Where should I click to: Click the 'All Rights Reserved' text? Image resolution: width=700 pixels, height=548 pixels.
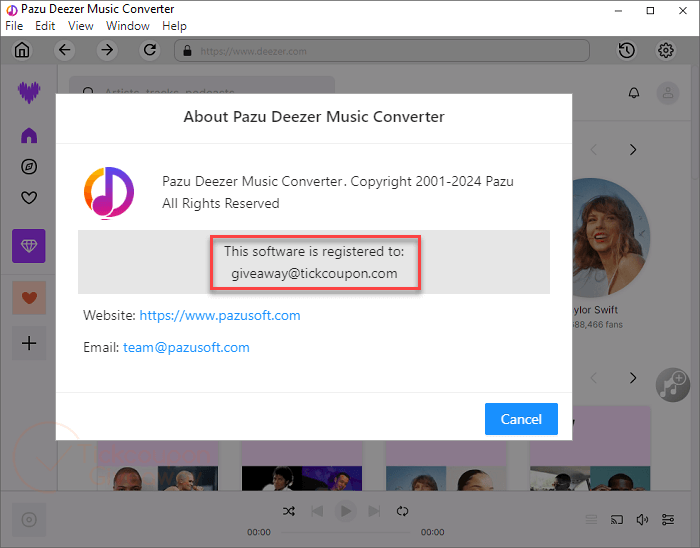(221, 203)
